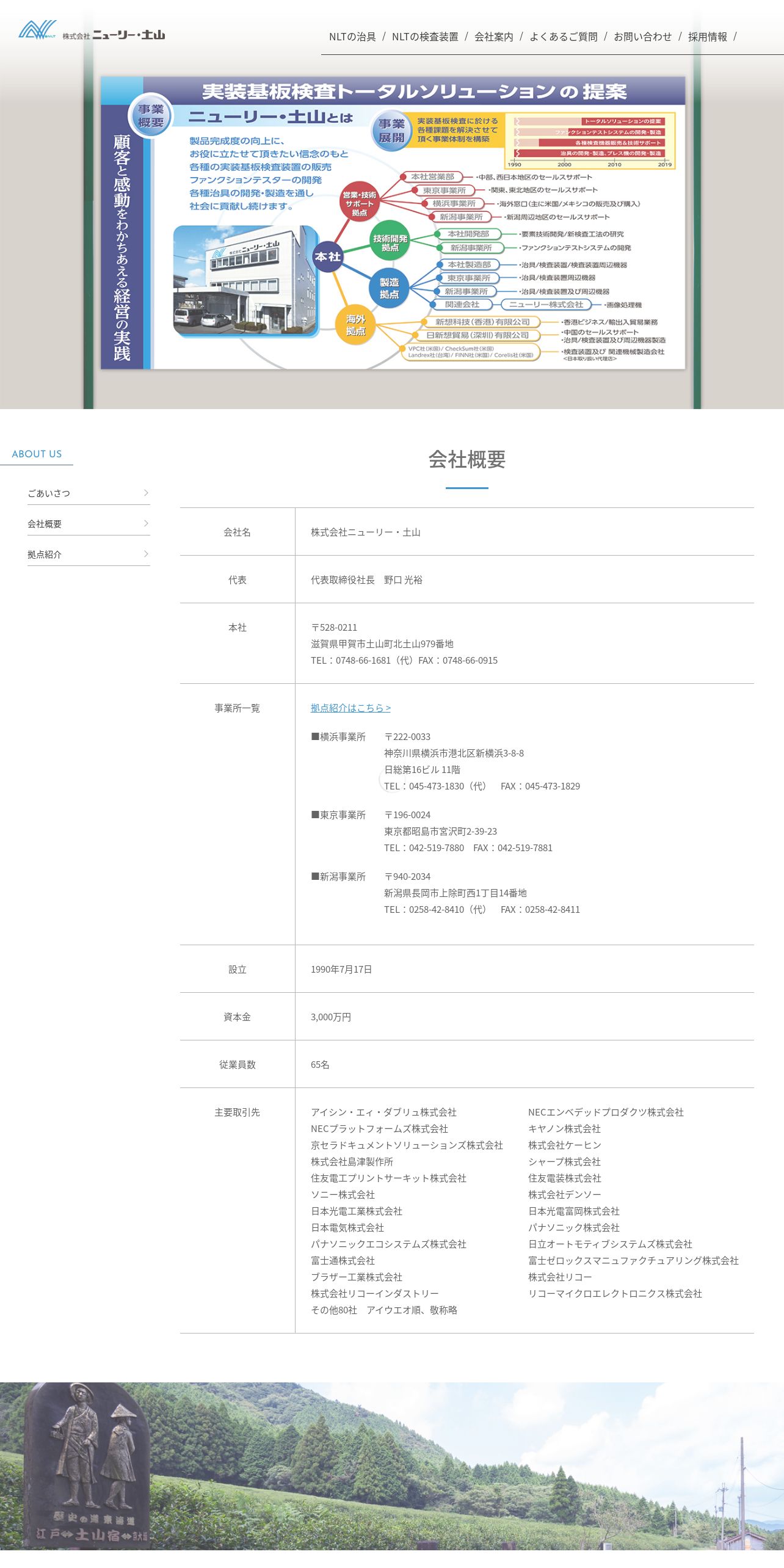Click client NECプラットフォームズ株式会社
784x1568 pixels.
[x=379, y=1128]
